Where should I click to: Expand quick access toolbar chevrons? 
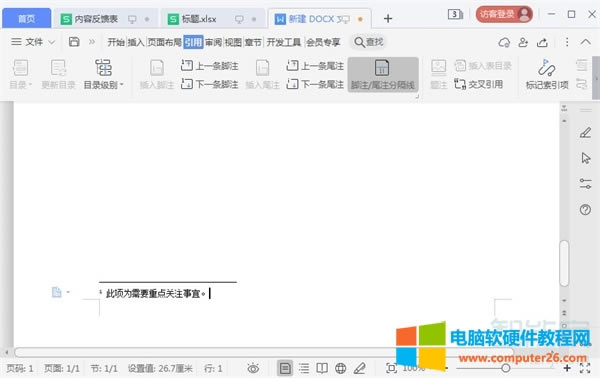click(x=92, y=42)
